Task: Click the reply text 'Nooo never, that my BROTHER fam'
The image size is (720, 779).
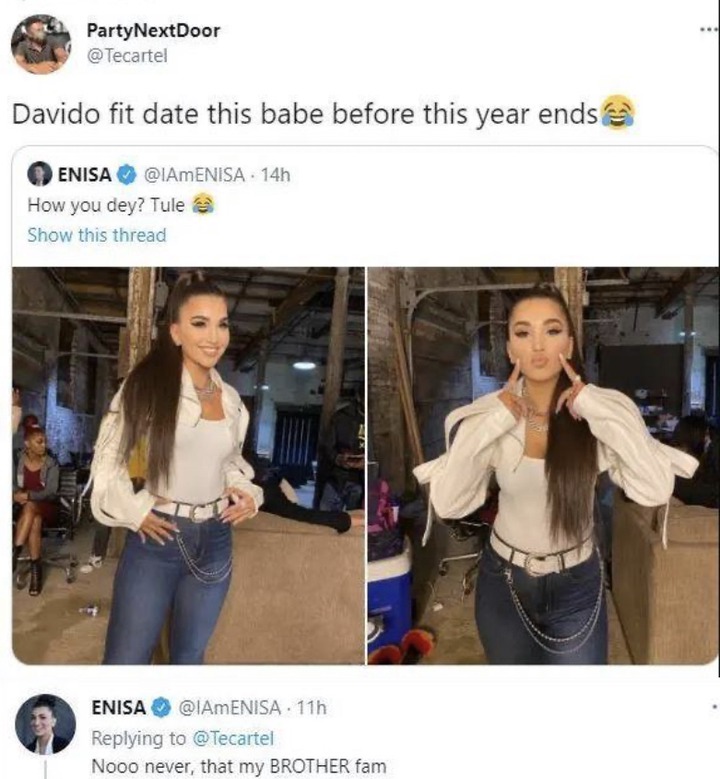Action: click(x=239, y=766)
